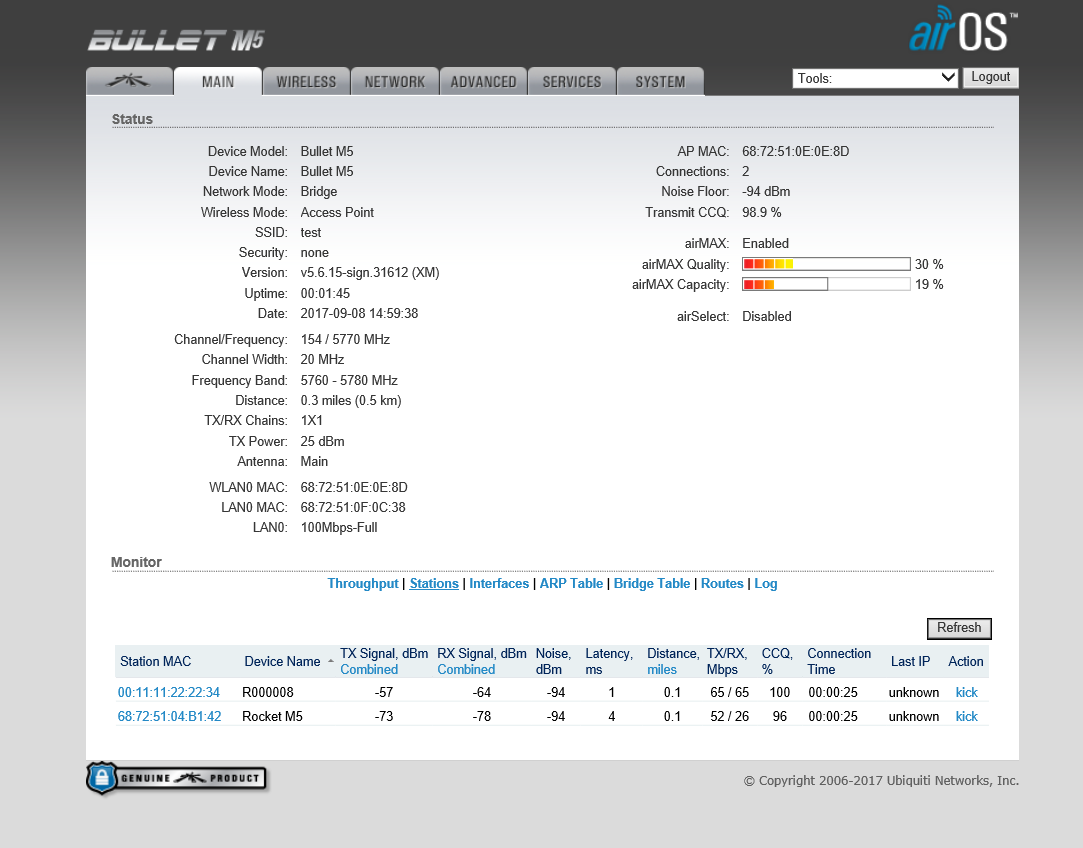Viewport: 1083px width, 848px height.
Task: Click LAN0 value 100Mbps-Full
Action: click(x=338, y=527)
